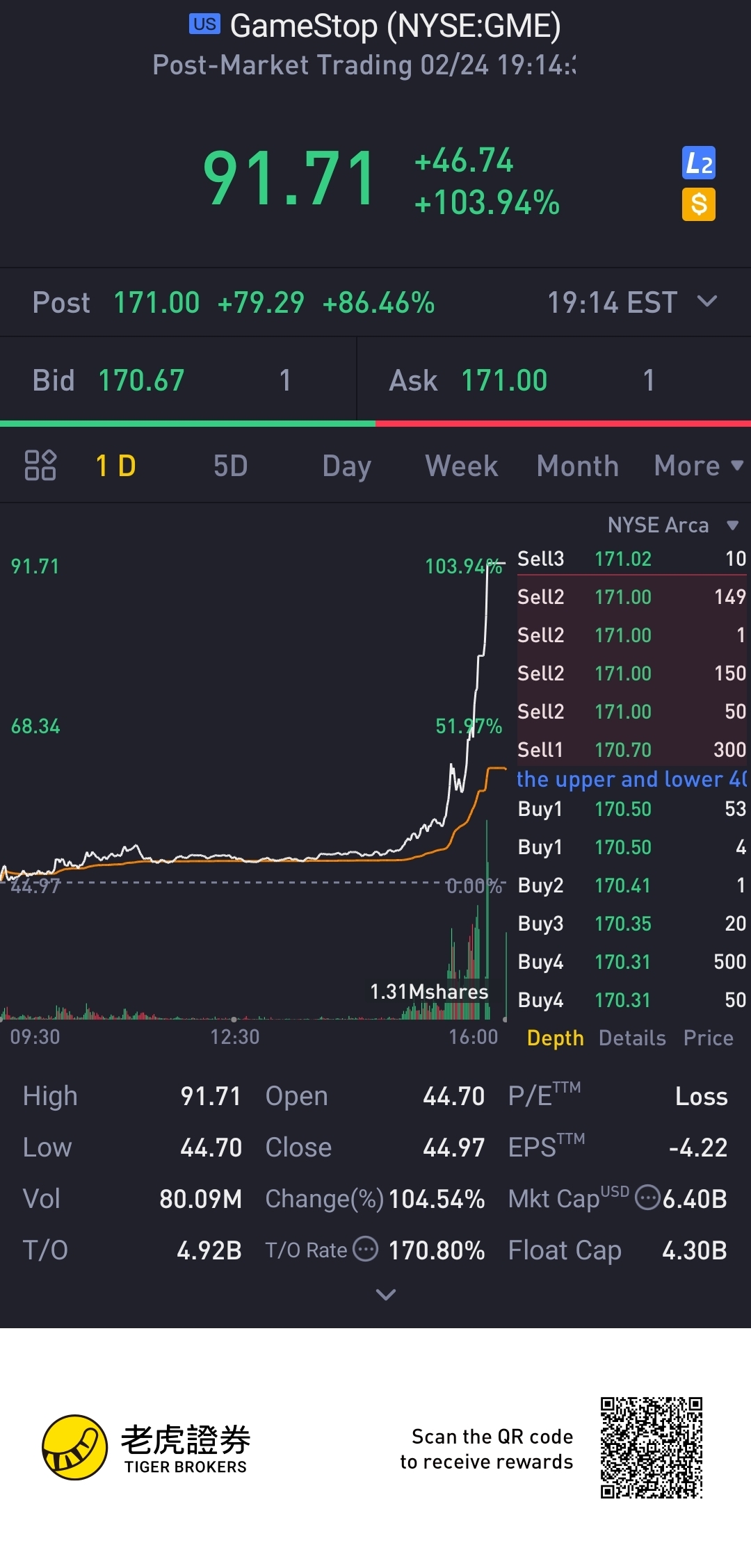Tap the Buy1 row with 53 shares
The image size is (751, 1568).
(x=631, y=809)
